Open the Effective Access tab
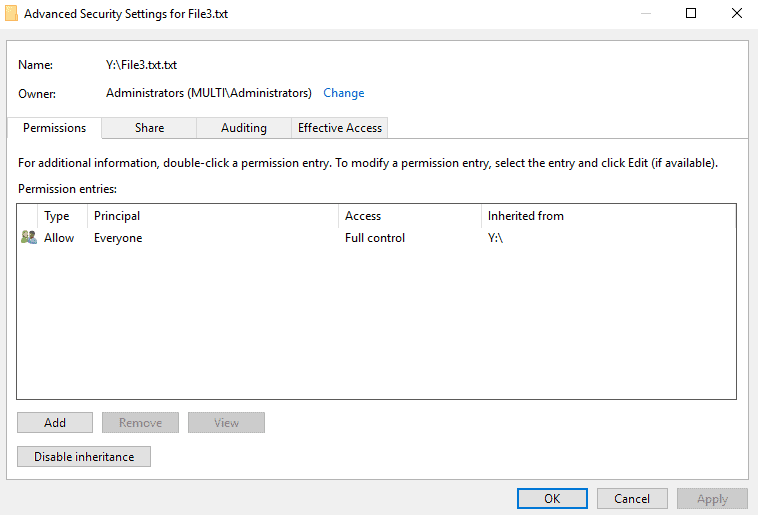This screenshot has height=515, width=758. [340, 128]
